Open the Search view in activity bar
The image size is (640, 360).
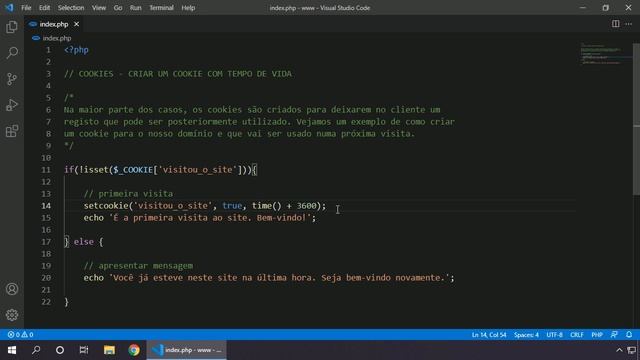click(12, 53)
